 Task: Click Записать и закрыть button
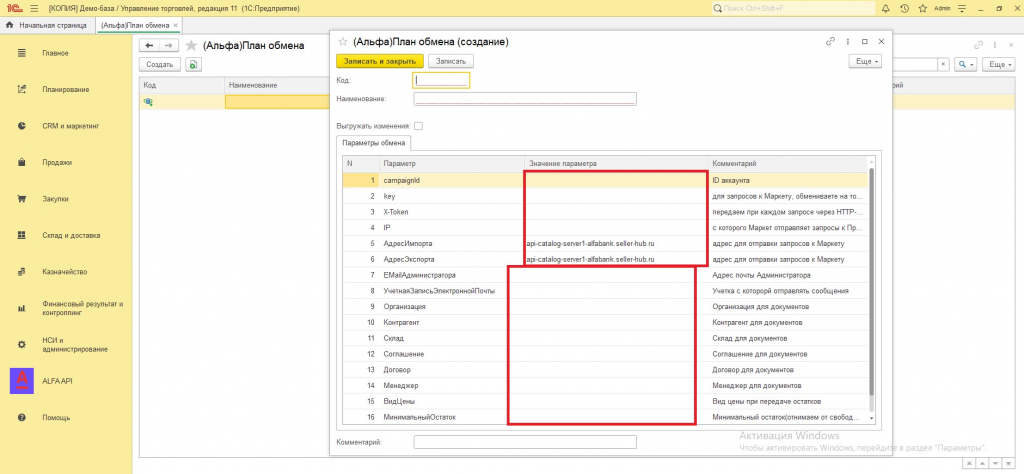click(380, 61)
